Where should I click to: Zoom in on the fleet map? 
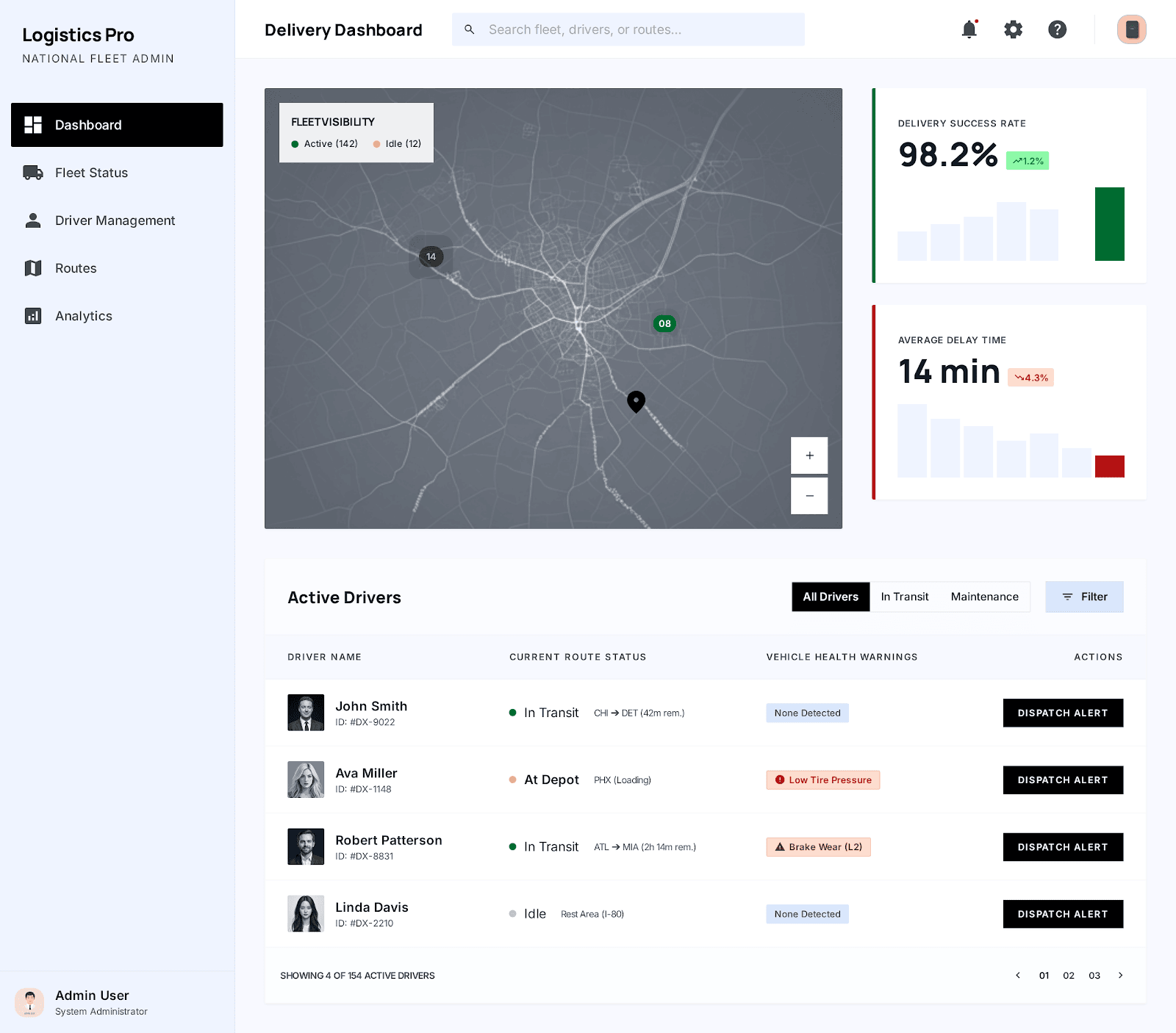click(x=809, y=456)
